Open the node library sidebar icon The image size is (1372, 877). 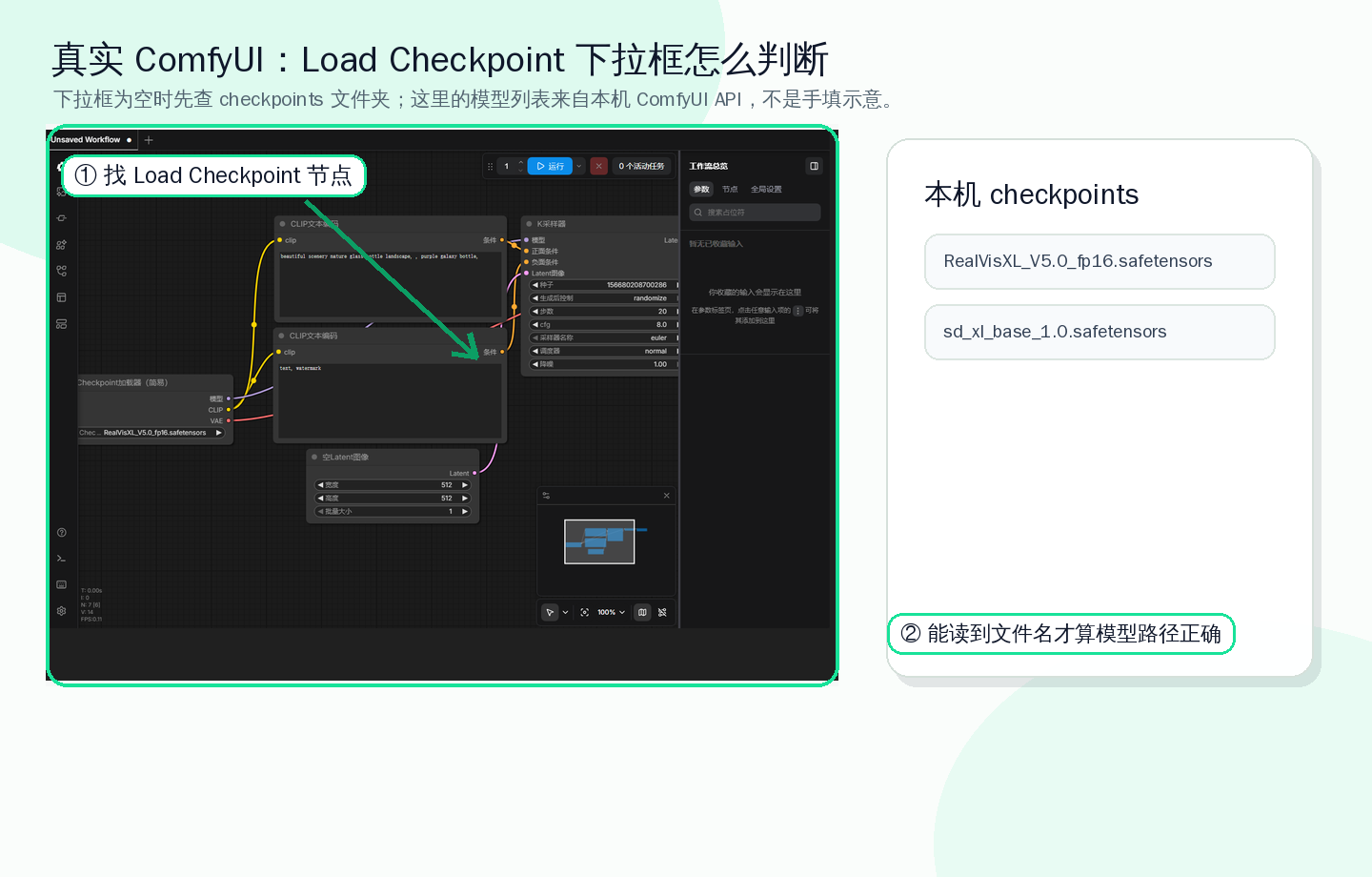coord(61,218)
